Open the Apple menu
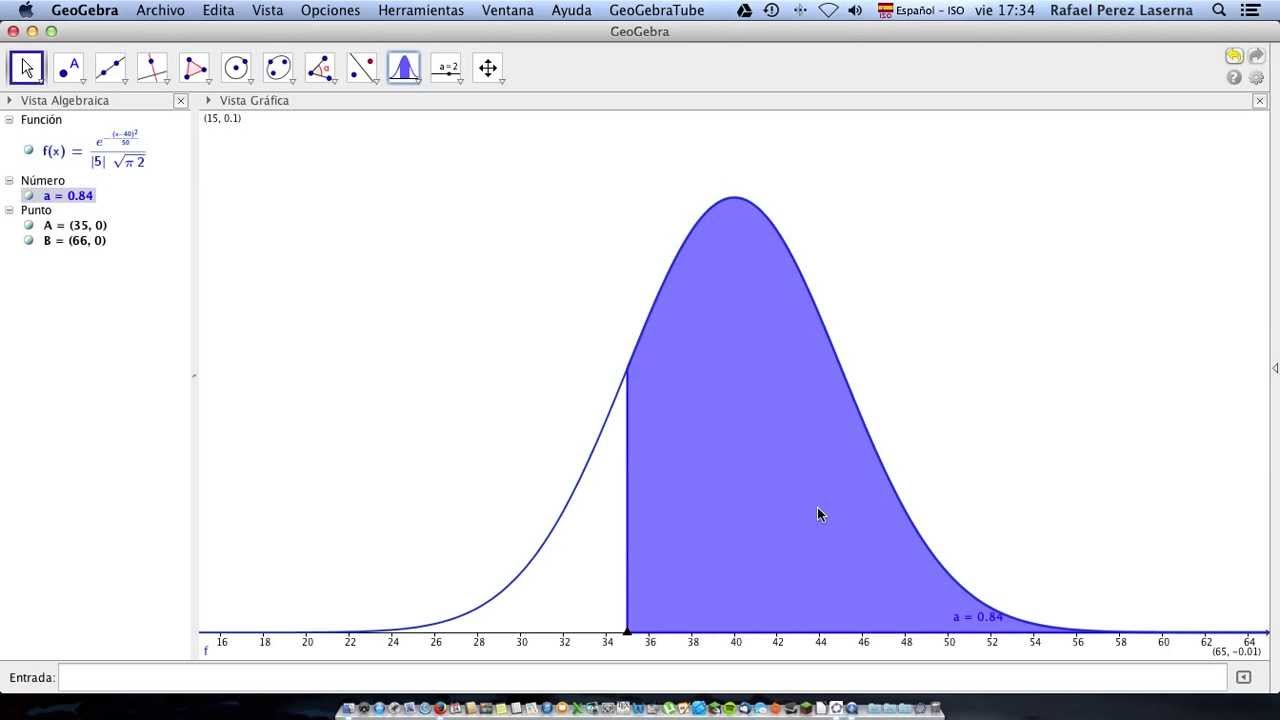Image resolution: width=1280 pixels, height=720 pixels. [x=26, y=10]
